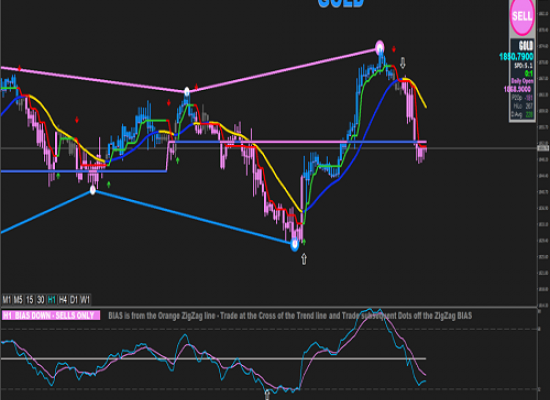Screen dimensions: 550x400
Task: Select the white dot at the mid-chart swing high
Action: (x=187, y=92)
